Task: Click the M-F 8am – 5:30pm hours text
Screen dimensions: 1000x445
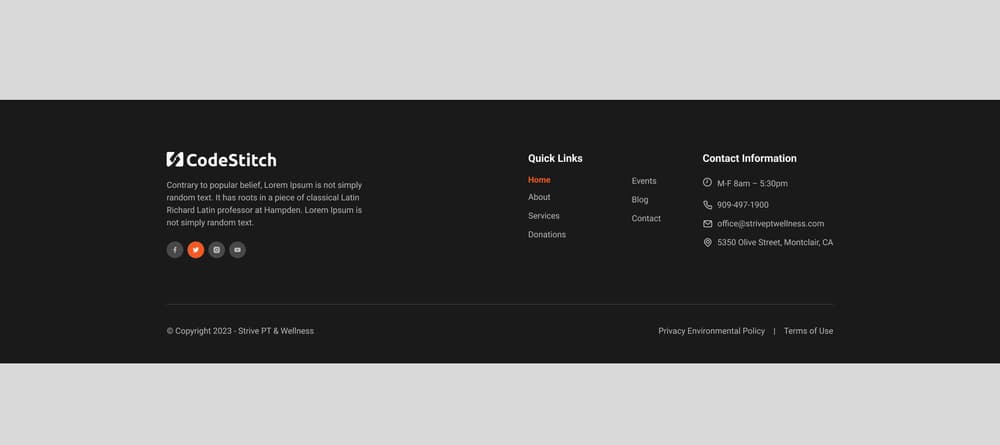Action: (x=752, y=184)
